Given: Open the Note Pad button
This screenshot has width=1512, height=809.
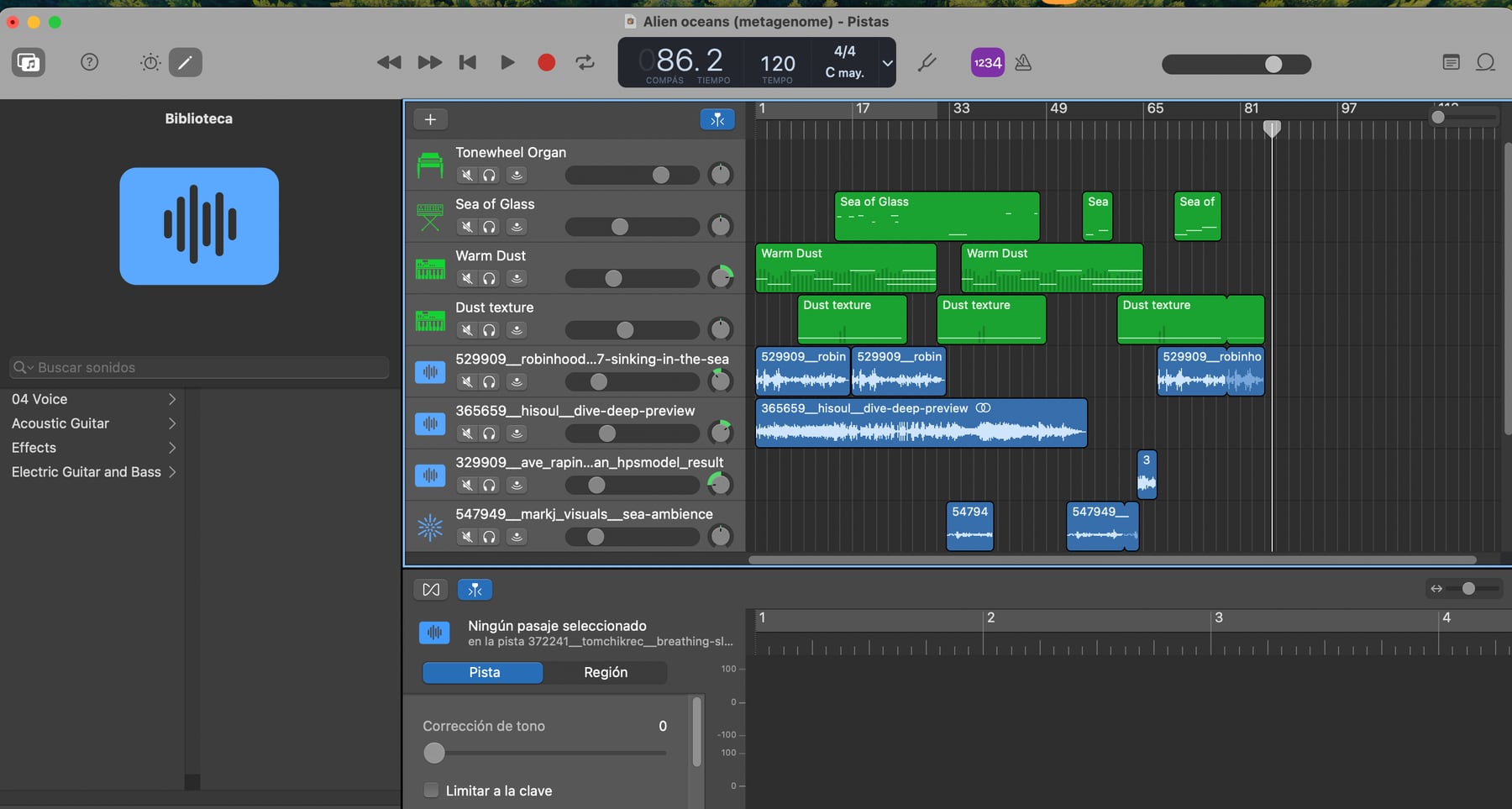Looking at the screenshot, I should tap(1451, 62).
